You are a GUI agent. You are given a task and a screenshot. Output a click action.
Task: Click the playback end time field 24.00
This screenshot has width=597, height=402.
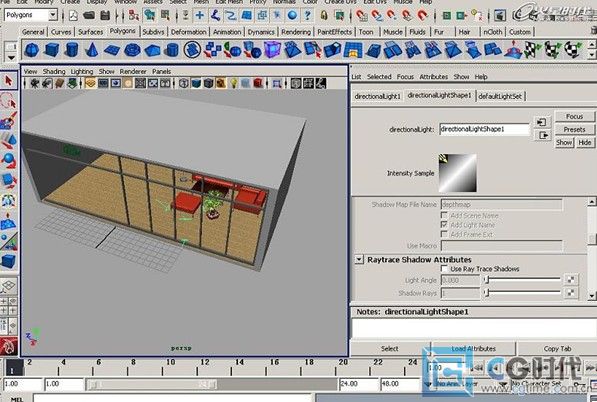[x=358, y=384]
